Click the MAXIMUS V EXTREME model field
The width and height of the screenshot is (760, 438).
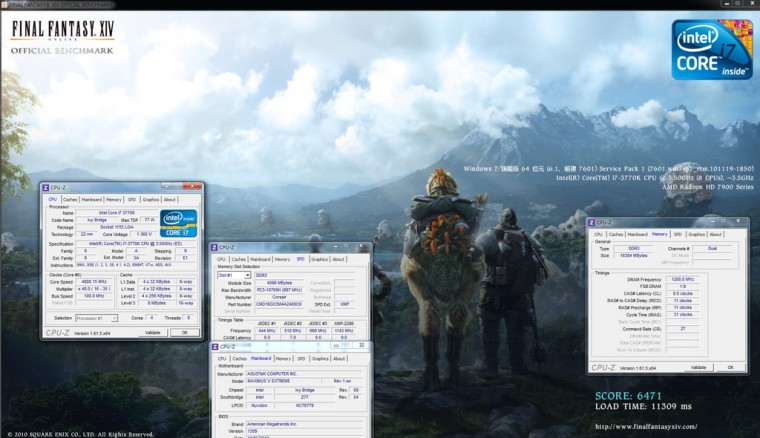pos(283,381)
